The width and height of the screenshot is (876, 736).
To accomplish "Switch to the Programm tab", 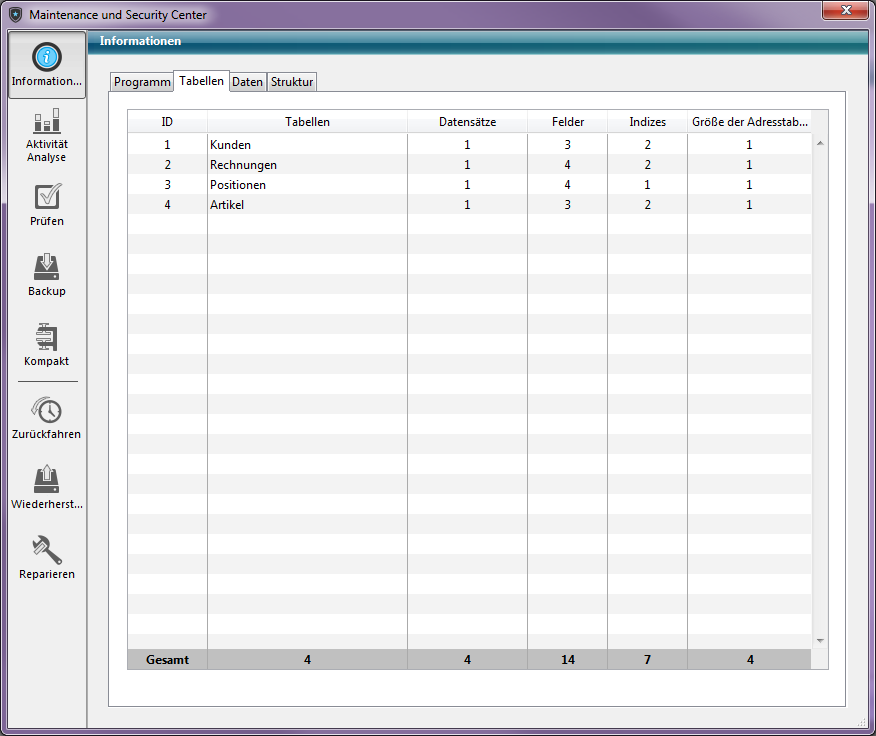I will [141, 82].
